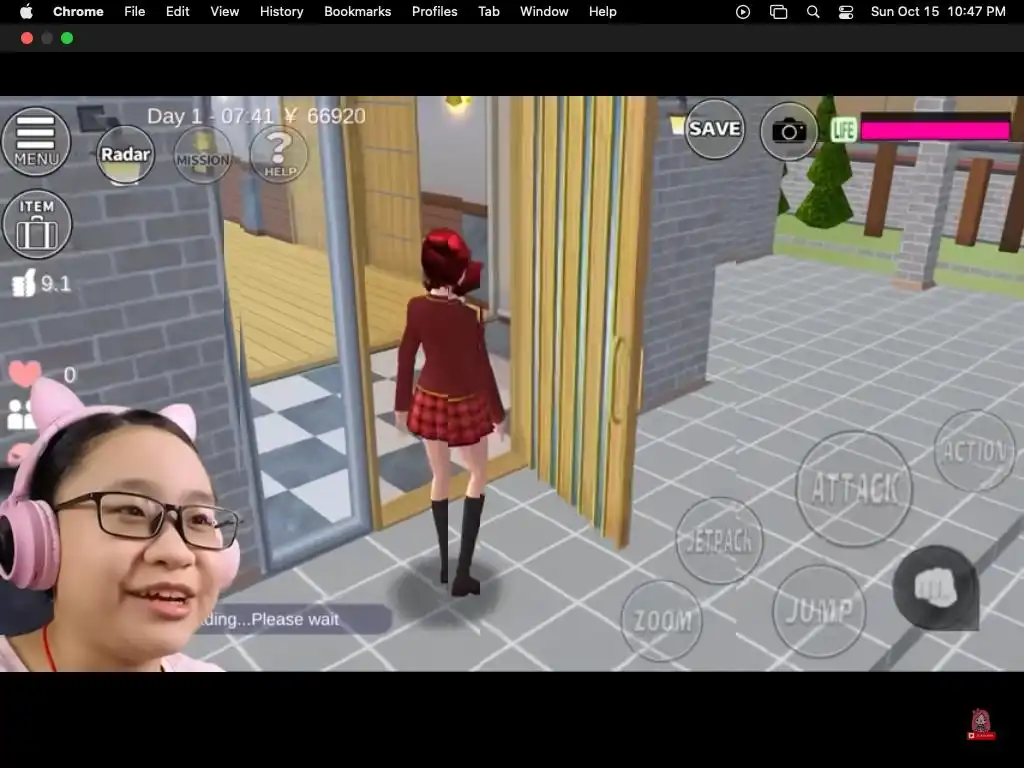Click the Please wait loading message
Screen dimensions: 1024x768
tap(294, 619)
